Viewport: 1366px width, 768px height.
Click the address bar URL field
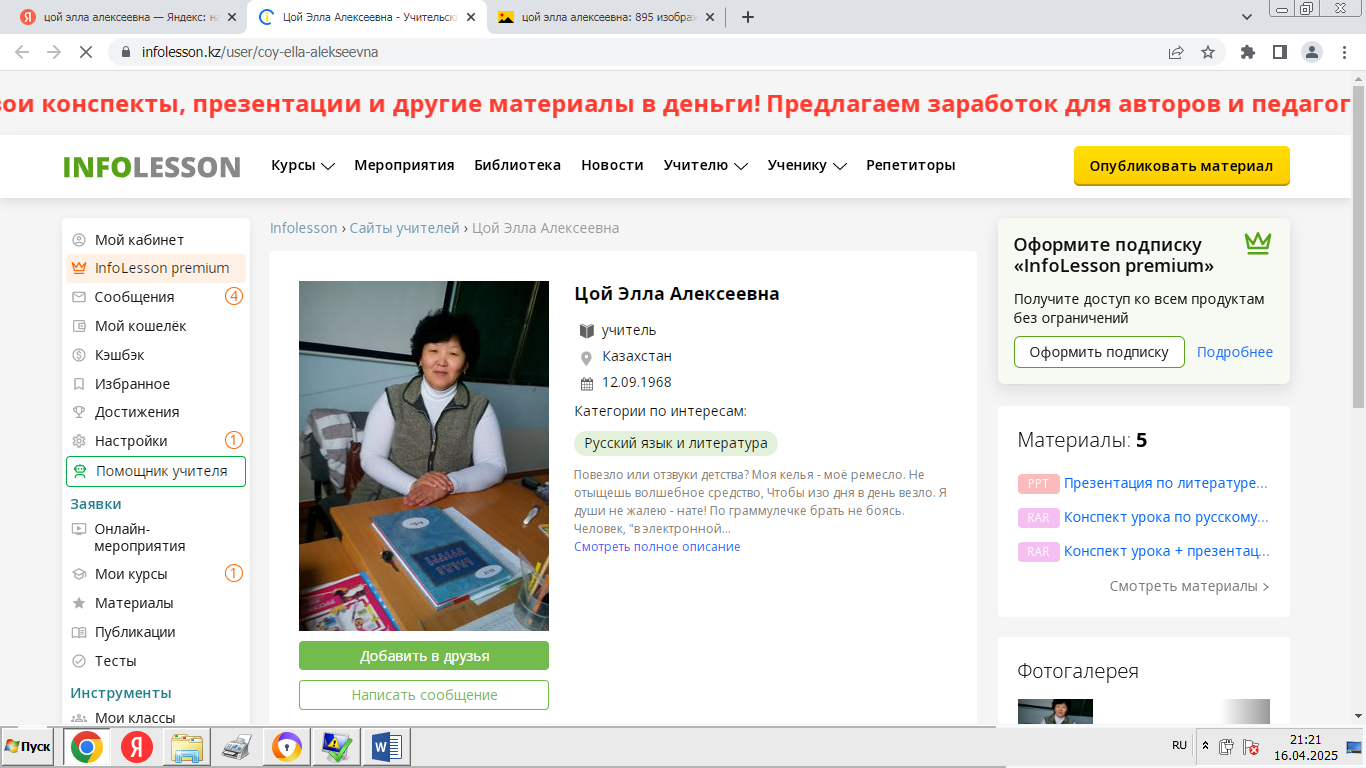pyautogui.click(x=640, y=52)
